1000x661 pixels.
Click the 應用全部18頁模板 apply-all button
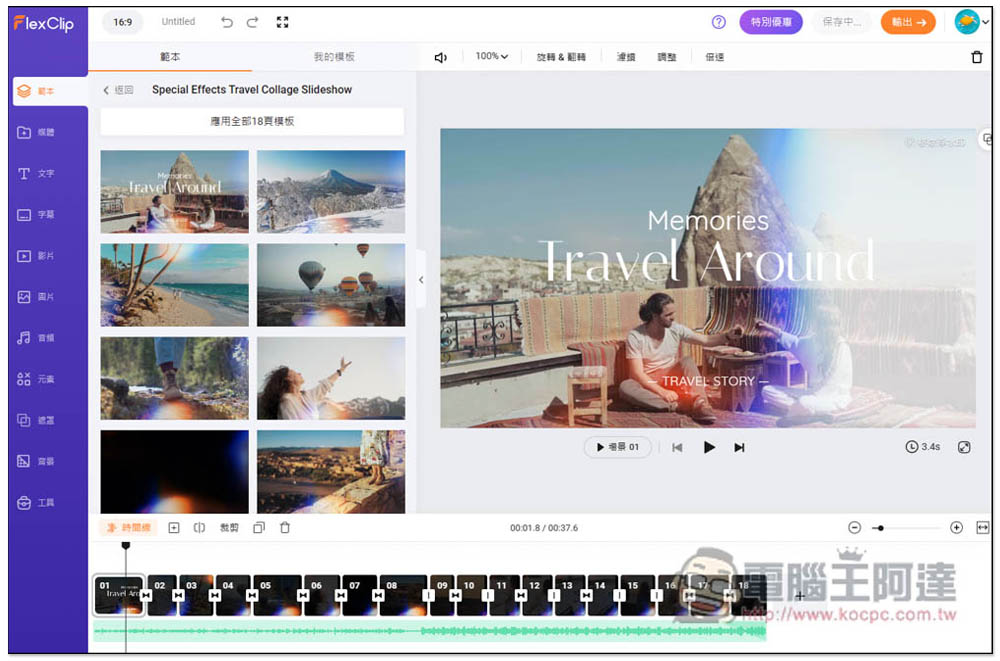coord(252,121)
